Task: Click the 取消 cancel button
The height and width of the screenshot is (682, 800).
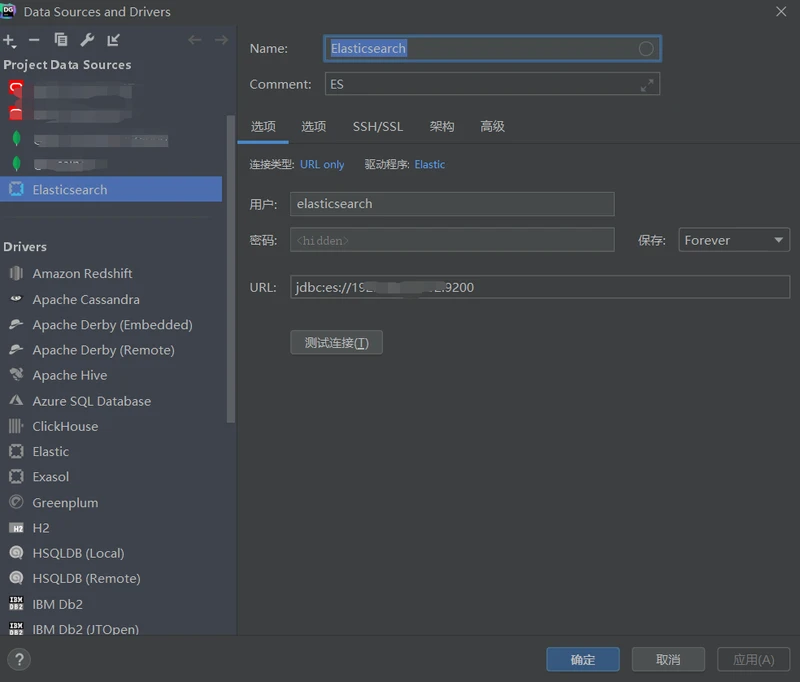Action: pos(668,660)
